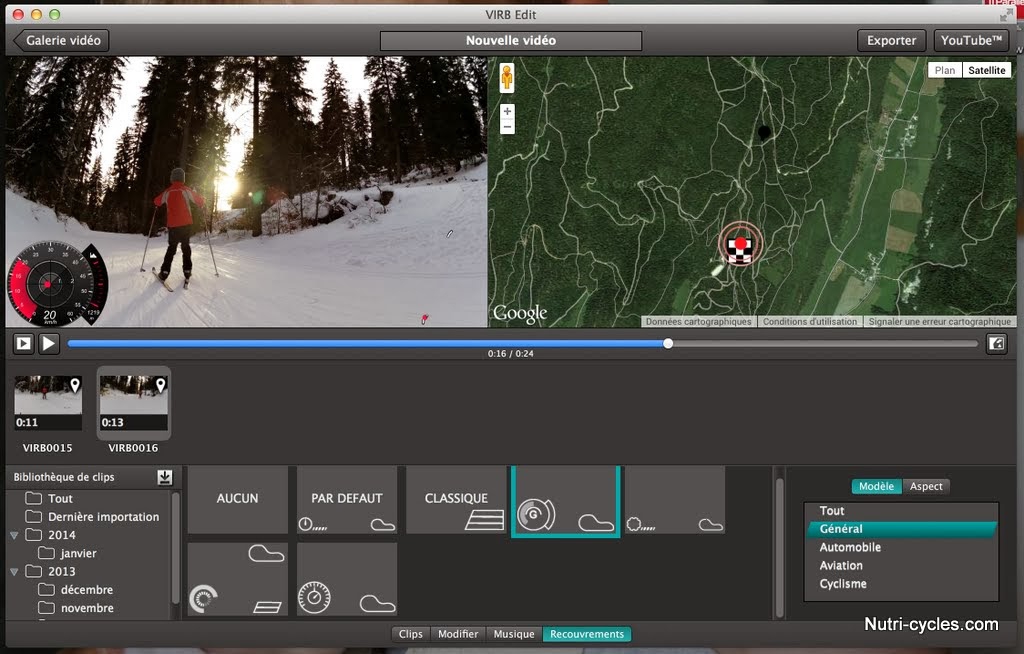Collapse the 2014 folder

[14, 535]
